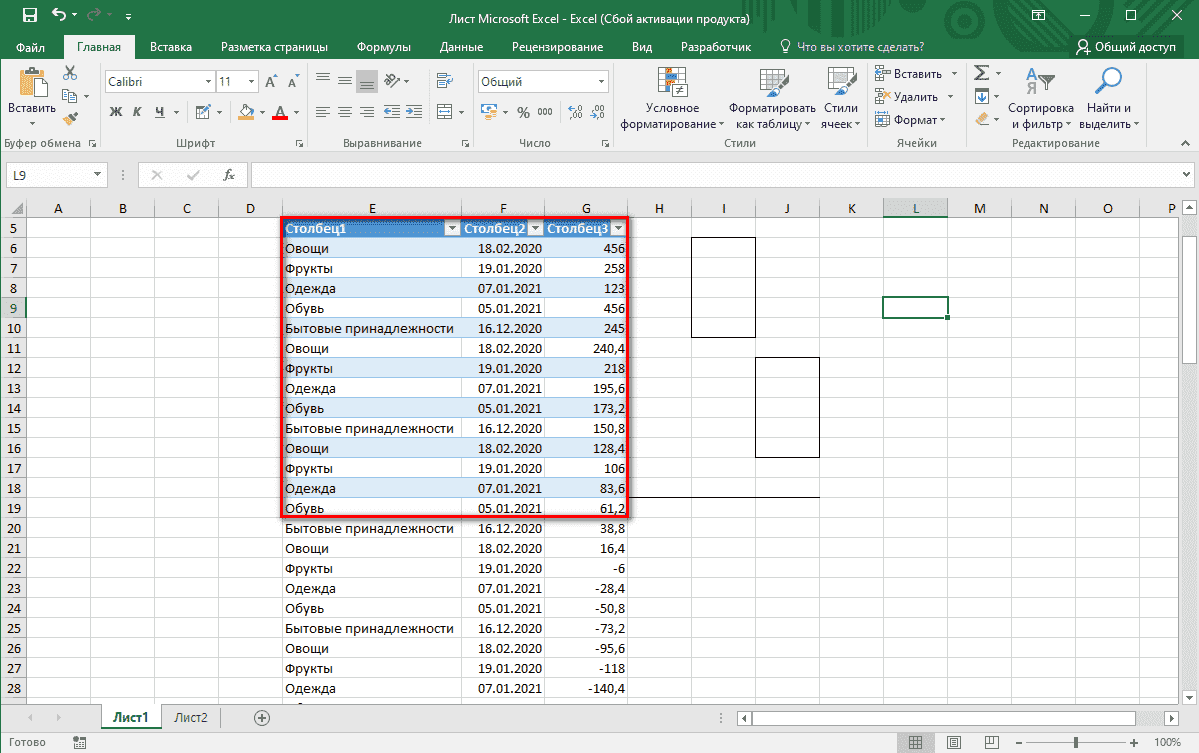Select the AutoSum (Σ) icon
The image size is (1199, 753).
[x=983, y=72]
